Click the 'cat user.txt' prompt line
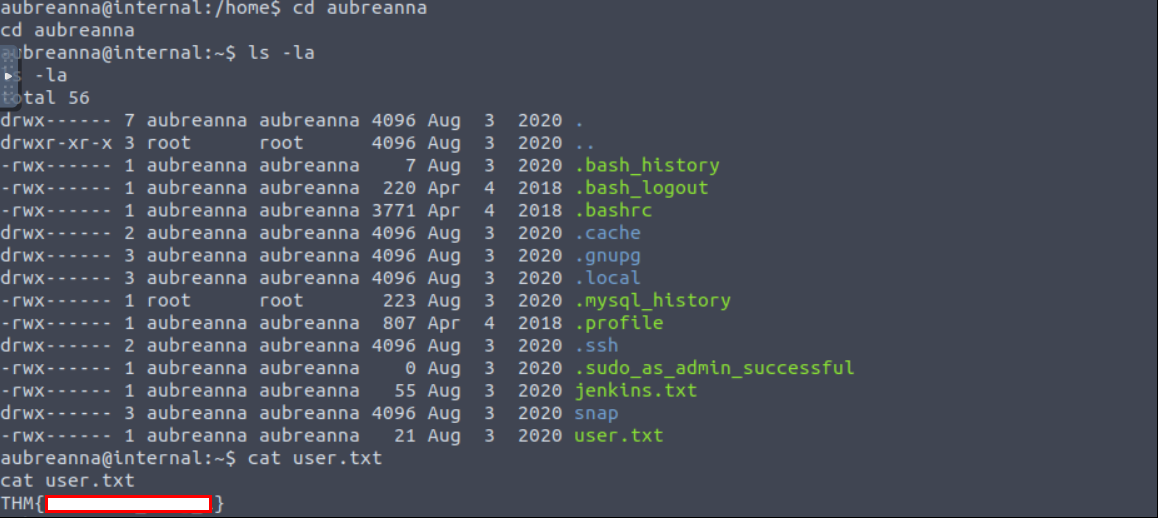This screenshot has height=518, width=1158. [x=191, y=458]
